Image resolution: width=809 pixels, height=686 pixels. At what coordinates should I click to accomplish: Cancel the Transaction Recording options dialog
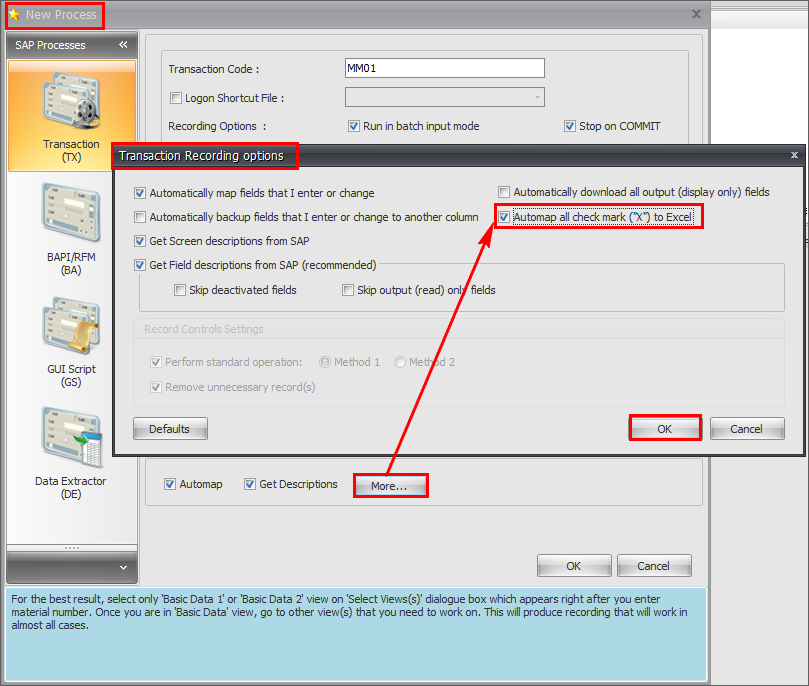747,429
